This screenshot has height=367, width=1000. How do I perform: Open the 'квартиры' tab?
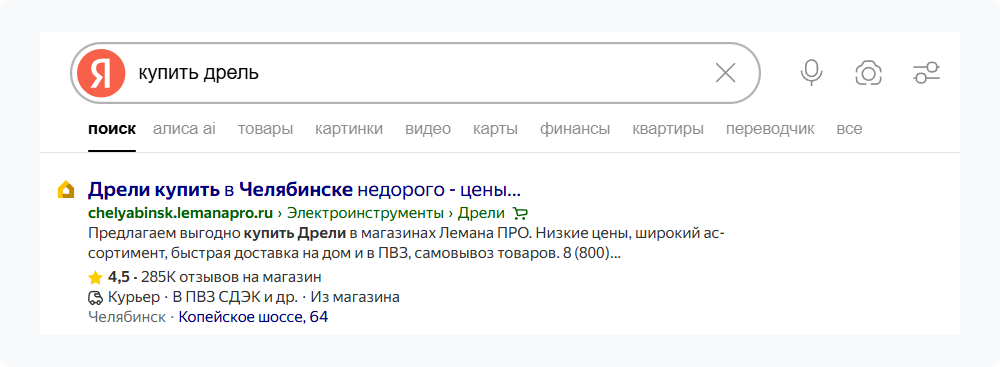(668, 129)
